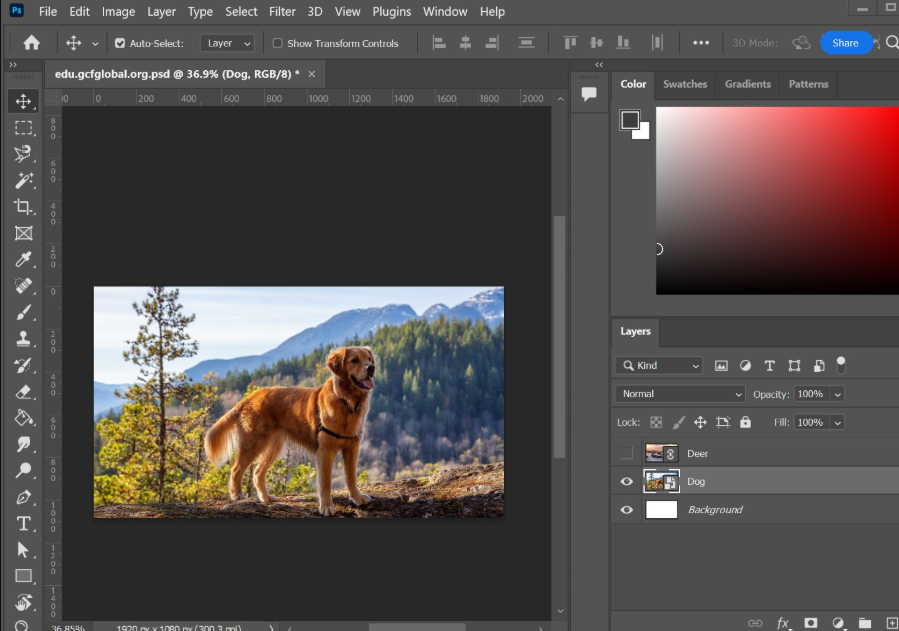This screenshot has width=899, height=631.
Task: Open the Filter menu
Action: coord(282,12)
